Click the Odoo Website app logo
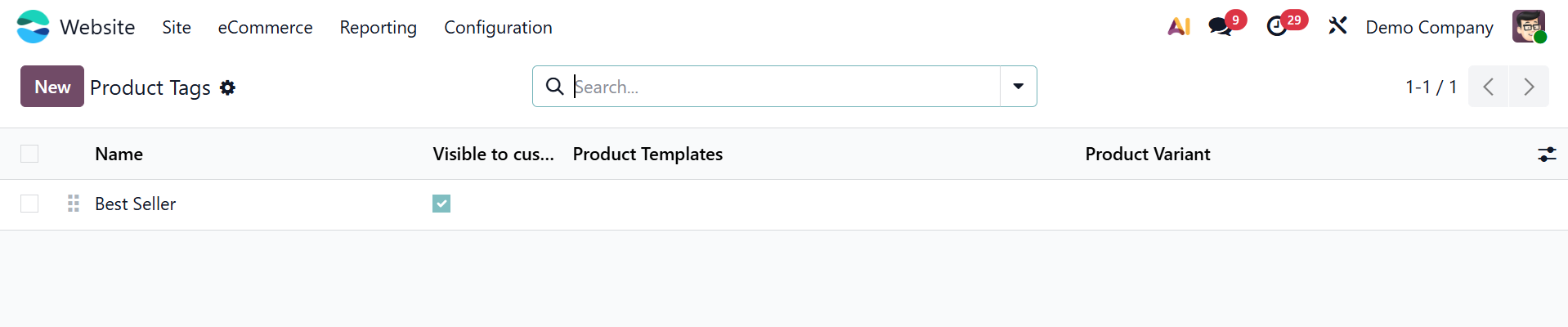1568x327 pixels. (x=33, y=27)
